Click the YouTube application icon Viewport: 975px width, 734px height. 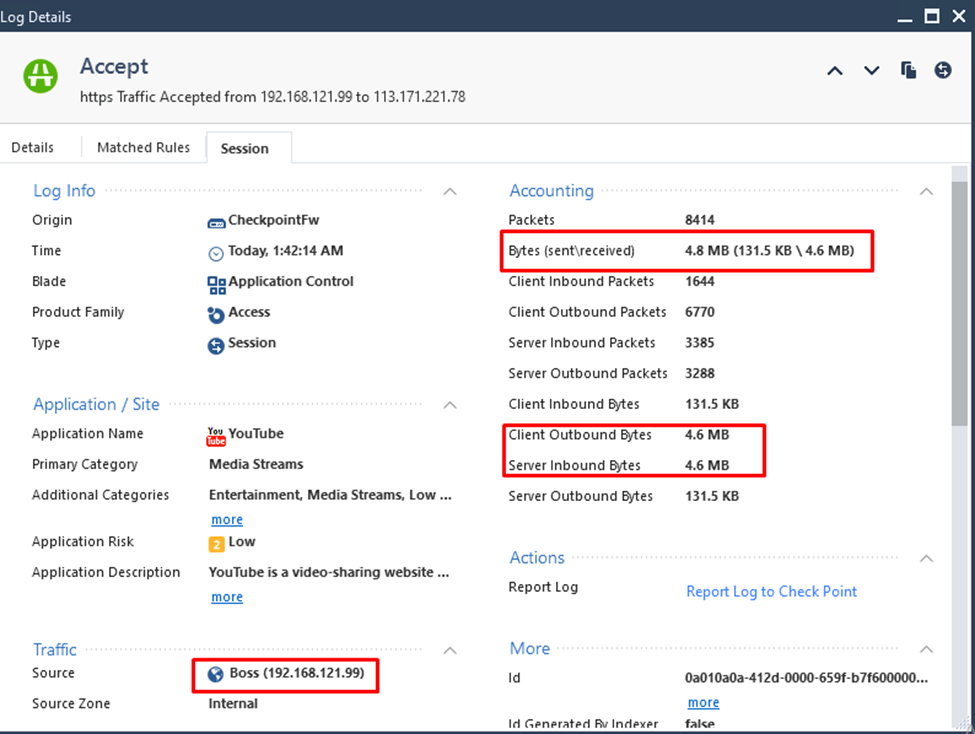pyautogui.click(x=216, y=435)
